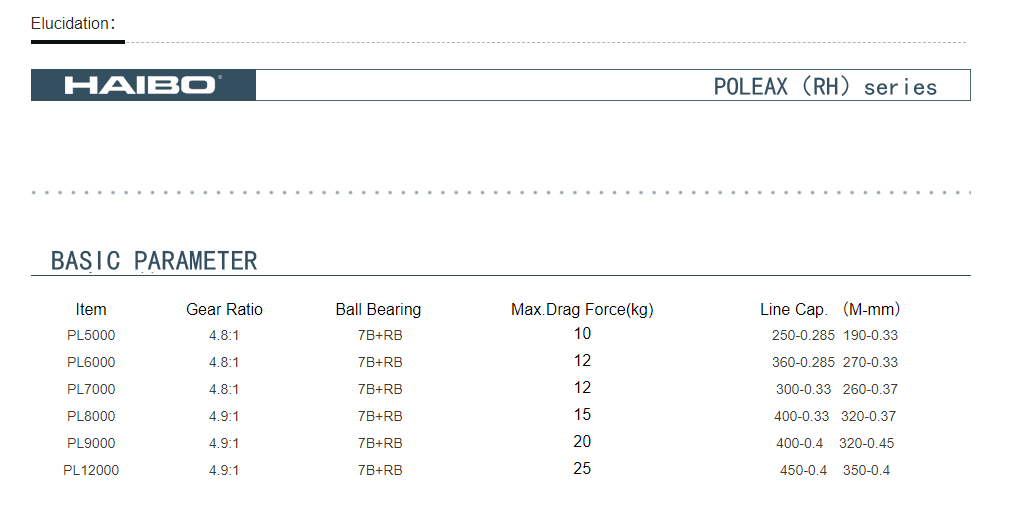Click the 450-0.4 line capacity value
The height and width of the screenshot is (519, 1033).
point(803,470)
